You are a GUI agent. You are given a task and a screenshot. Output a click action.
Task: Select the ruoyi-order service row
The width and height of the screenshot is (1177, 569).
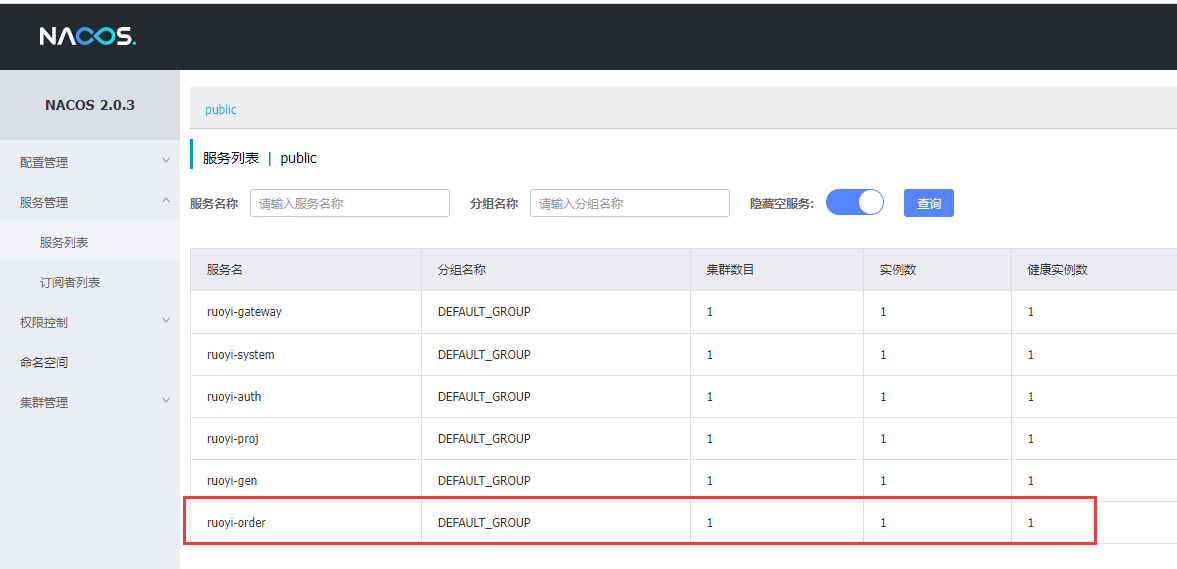pos(236,523)
